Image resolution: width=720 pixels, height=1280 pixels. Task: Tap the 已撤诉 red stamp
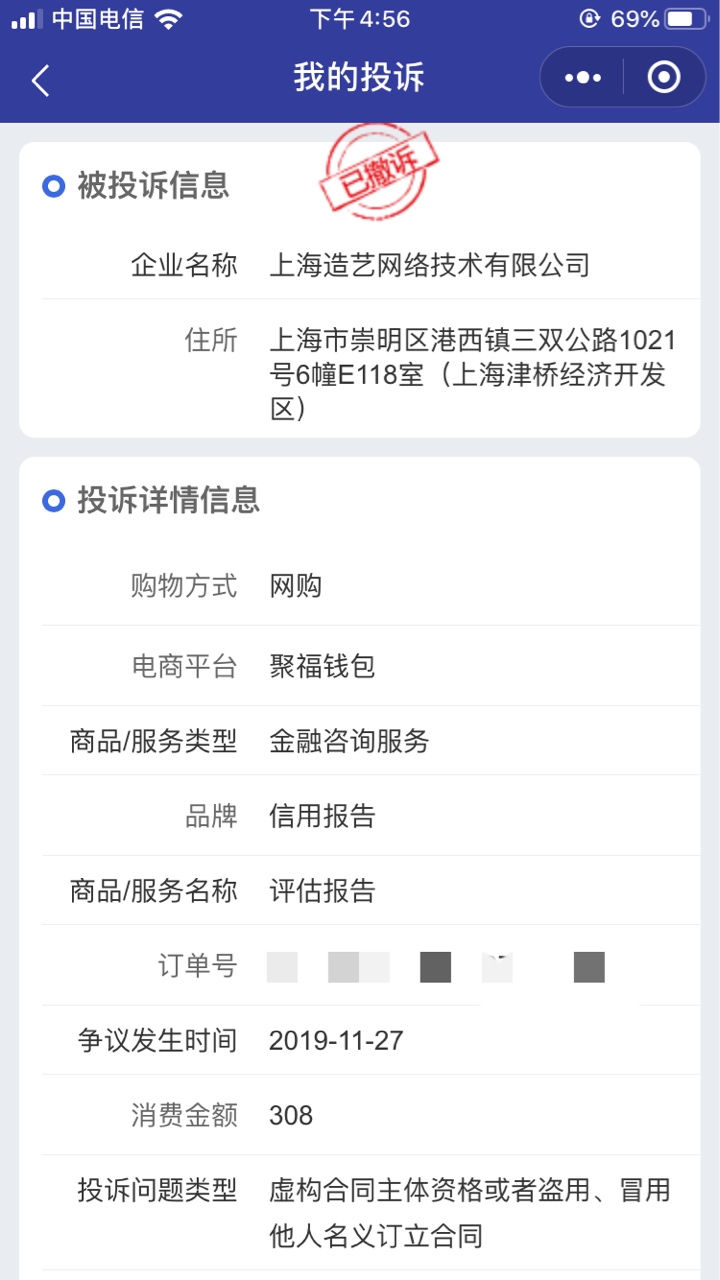[379, 173]
